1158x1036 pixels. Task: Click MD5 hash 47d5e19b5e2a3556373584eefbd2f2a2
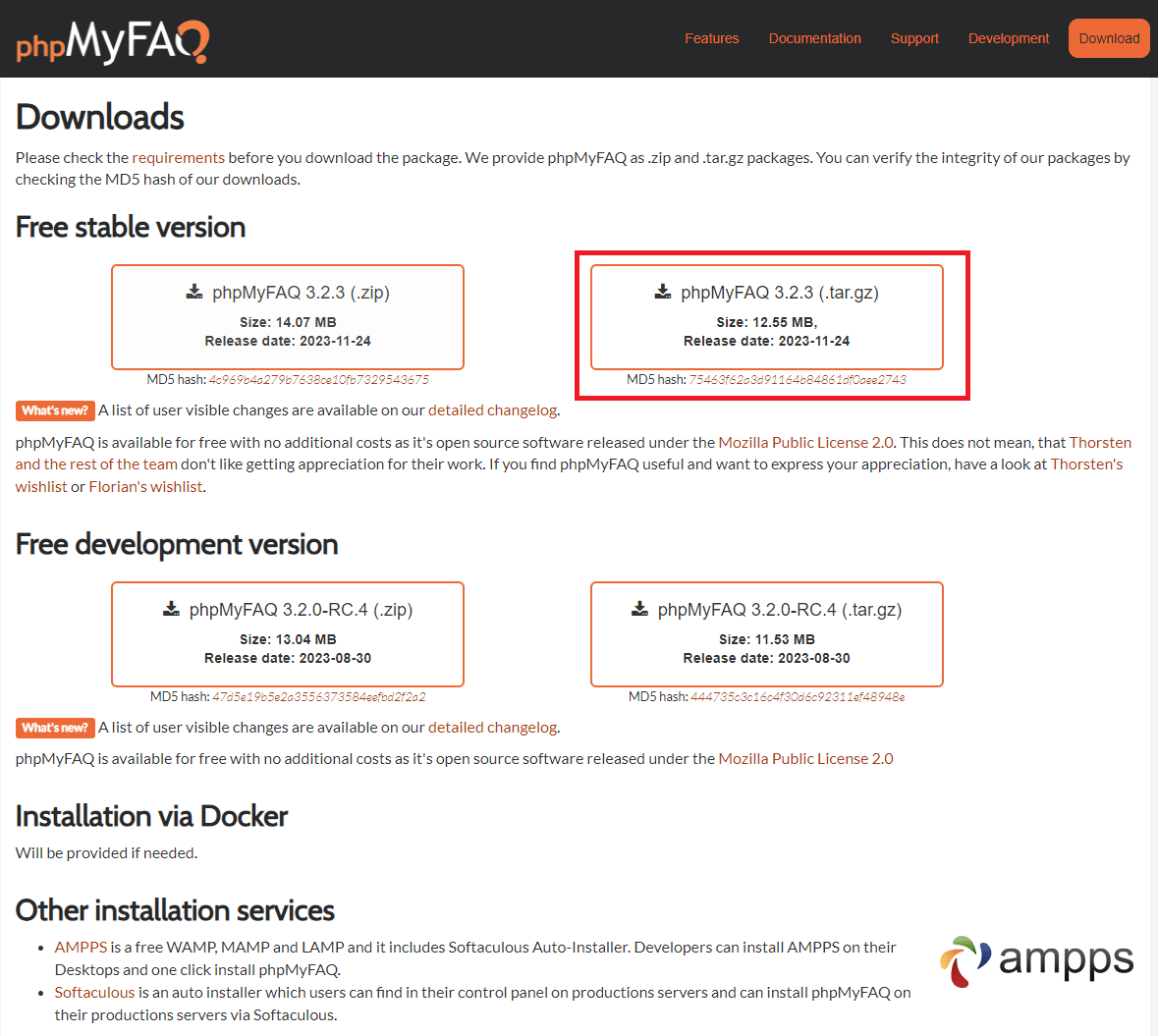click(319, 697)
